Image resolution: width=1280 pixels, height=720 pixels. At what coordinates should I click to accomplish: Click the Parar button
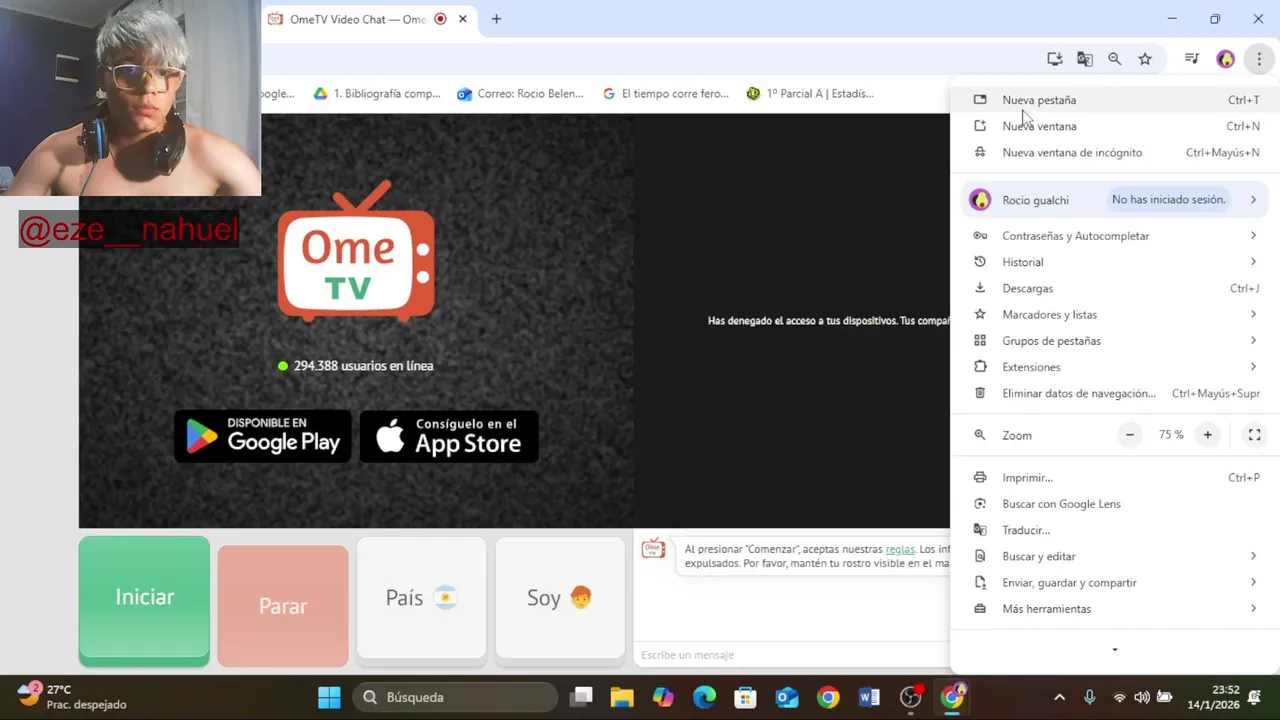coord(283,605)
